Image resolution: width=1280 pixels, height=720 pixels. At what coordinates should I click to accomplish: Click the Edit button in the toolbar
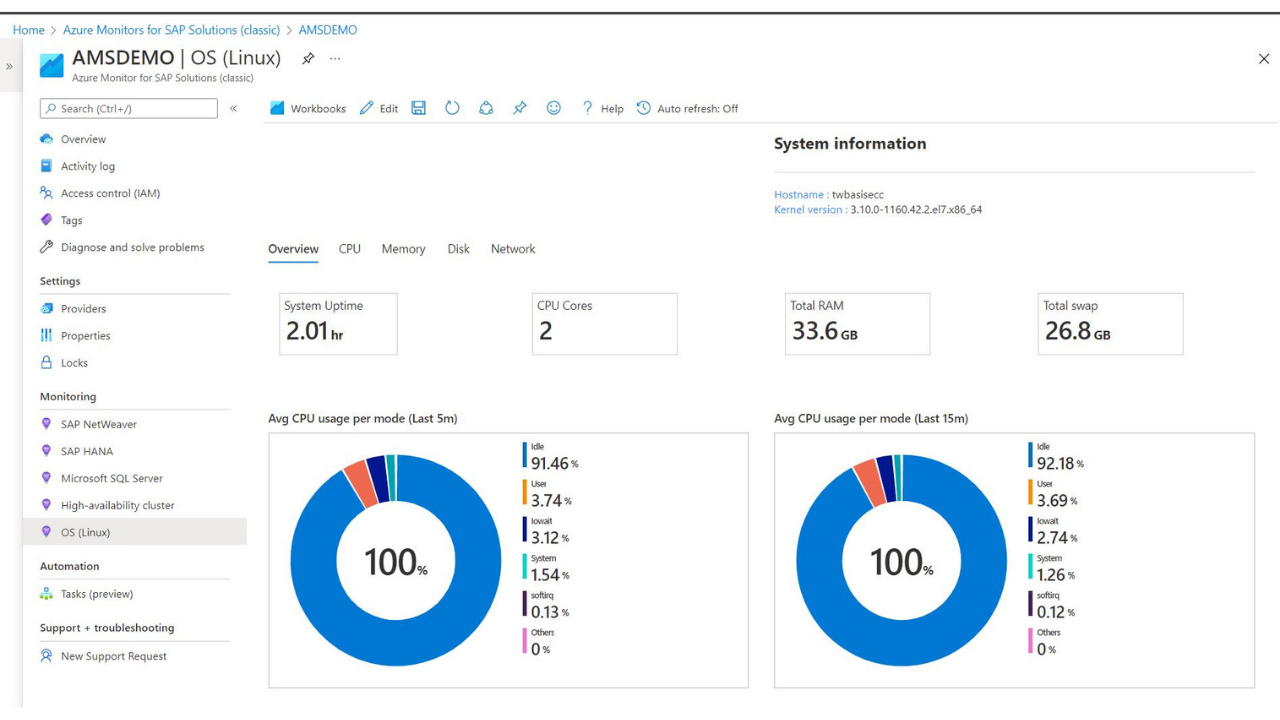[379, 108]
